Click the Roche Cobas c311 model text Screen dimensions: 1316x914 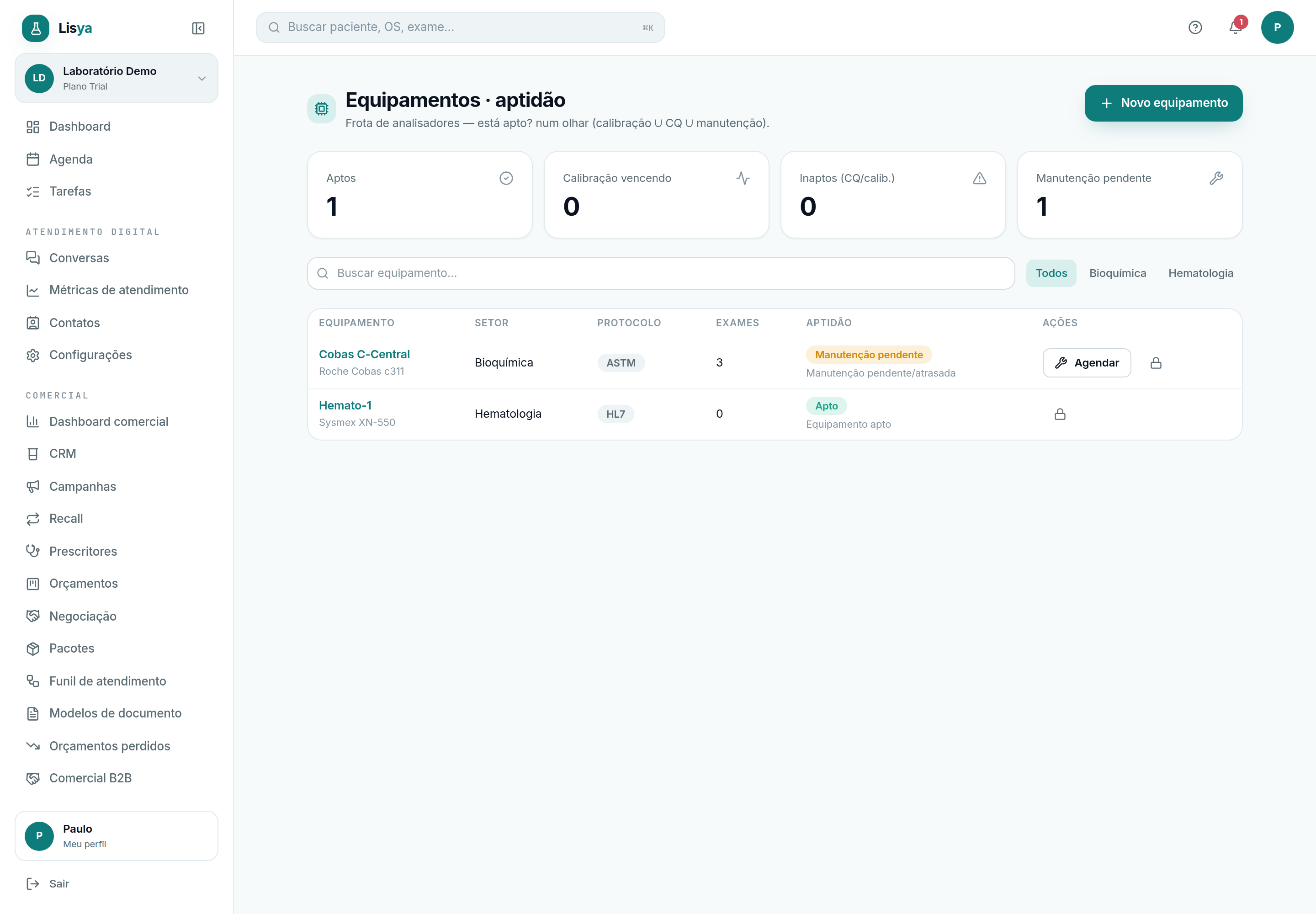[361, 372]
